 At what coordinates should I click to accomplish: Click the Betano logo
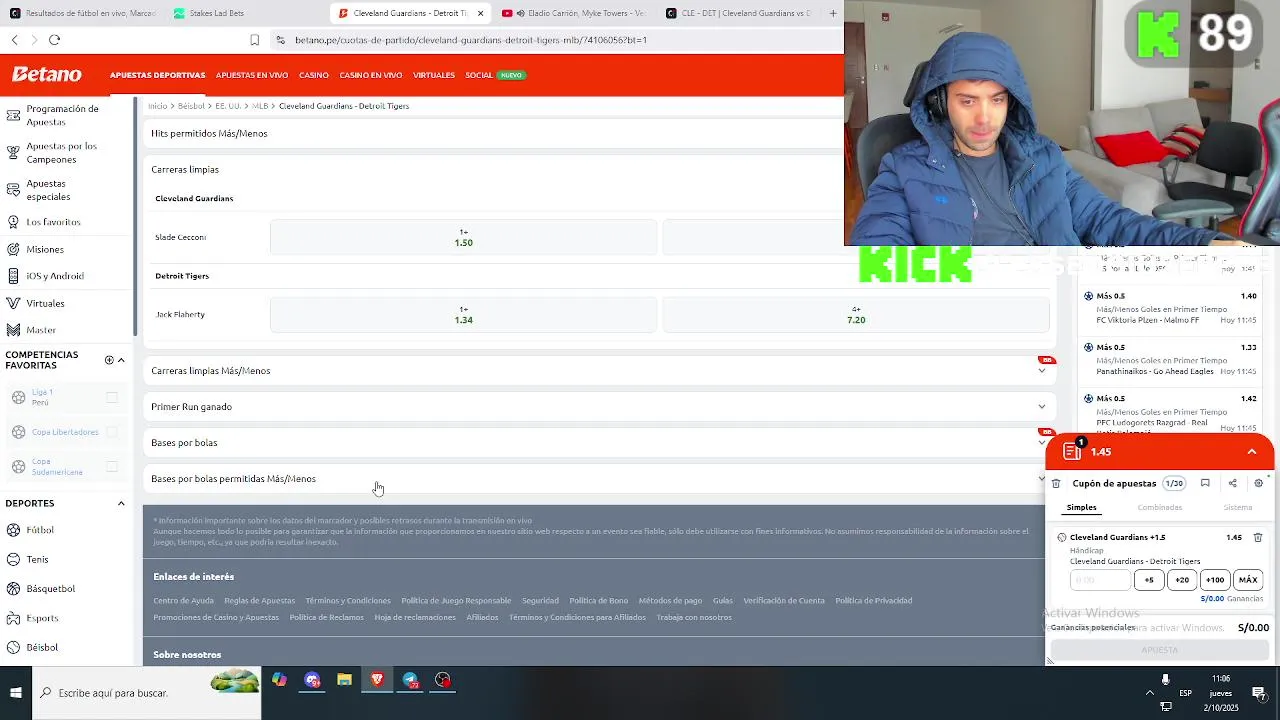[46, 75]
